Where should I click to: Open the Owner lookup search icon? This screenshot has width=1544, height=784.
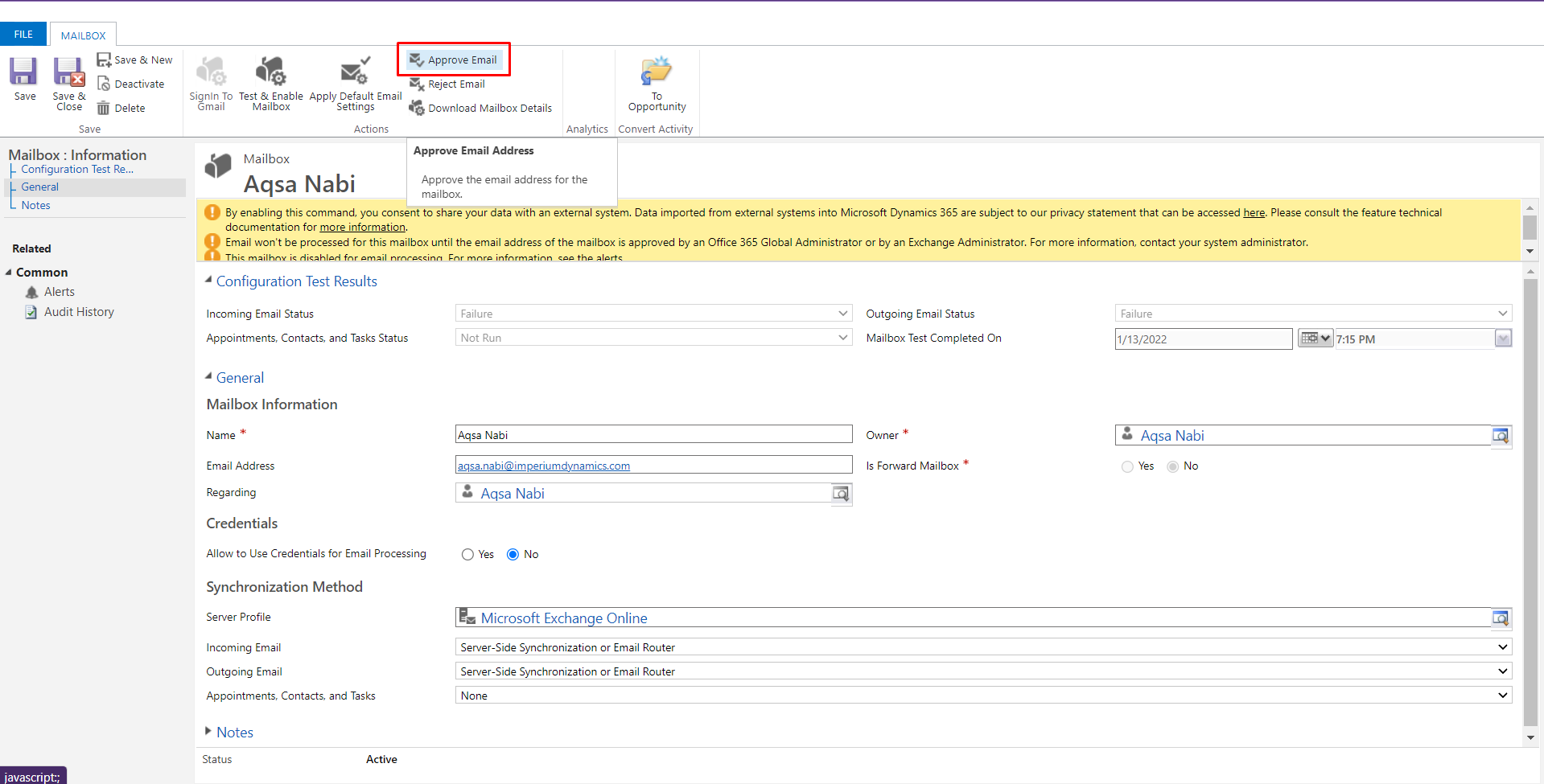(1501, 436)
